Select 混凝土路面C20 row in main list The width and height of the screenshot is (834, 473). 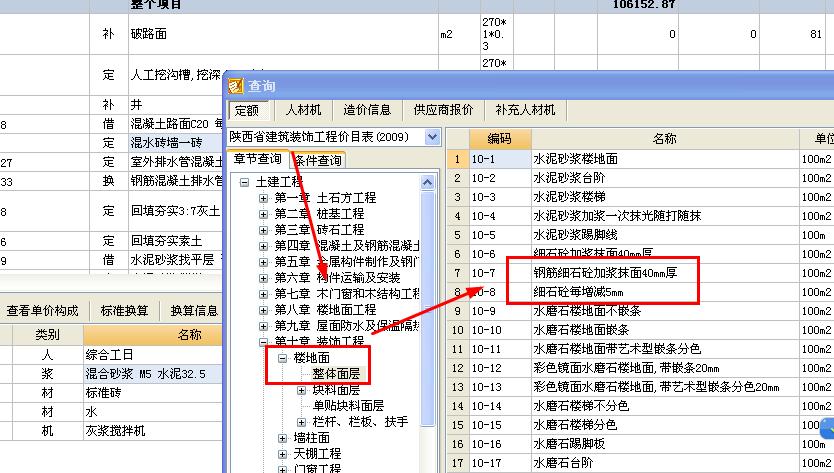coord(111,125)
